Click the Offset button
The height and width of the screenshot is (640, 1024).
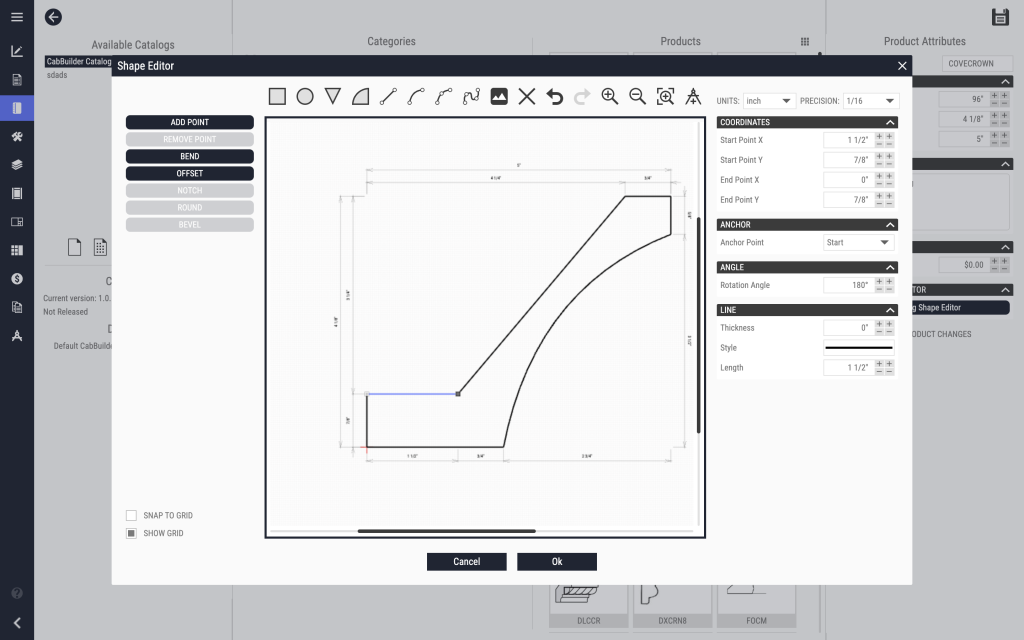point(189,174)
